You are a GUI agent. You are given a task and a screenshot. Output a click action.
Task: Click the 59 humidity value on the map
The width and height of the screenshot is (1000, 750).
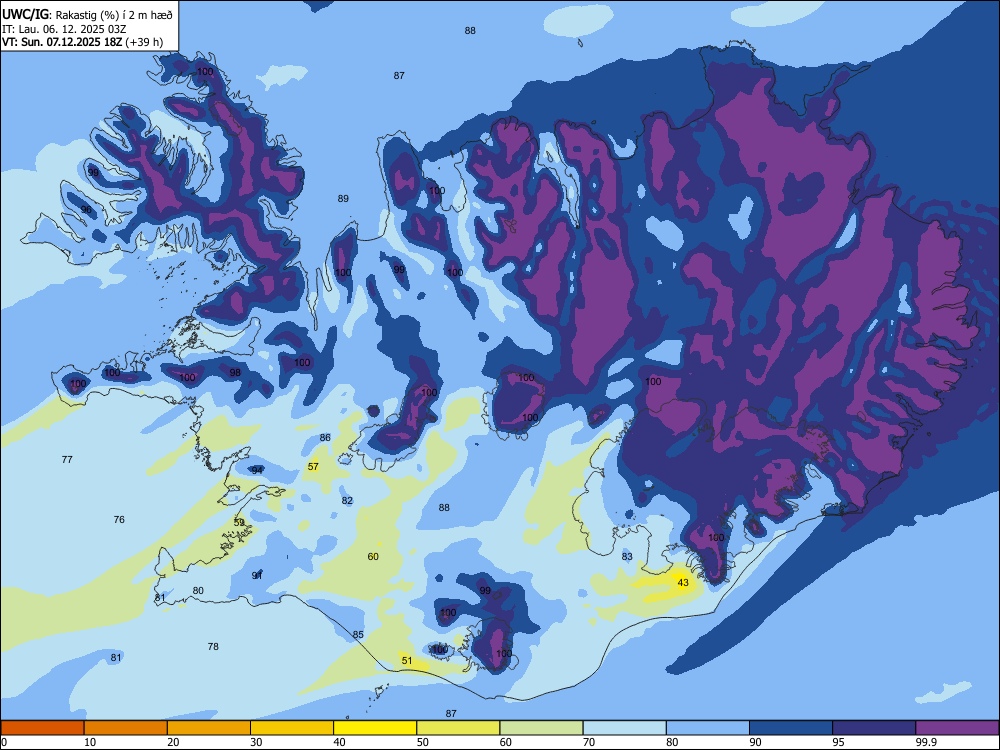239,522
